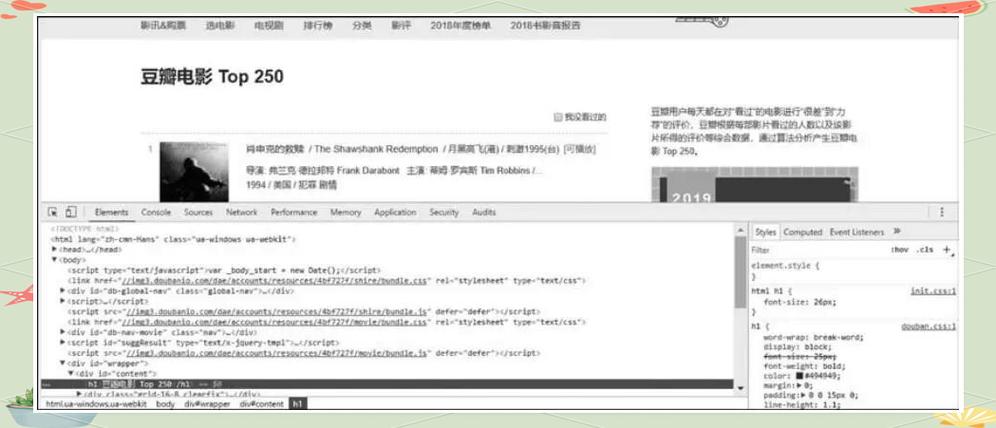Image resolution: width=996 pixels, height=428 pixels.
Task: Open the 分类 nav menu item
Action: pos(362,26)
